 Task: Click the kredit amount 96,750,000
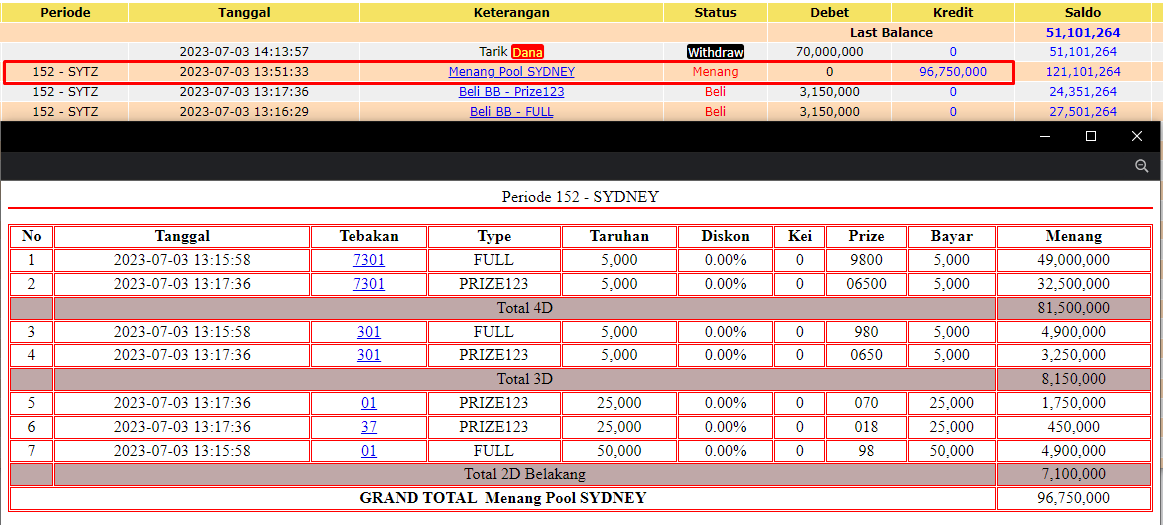pos(952,72)
